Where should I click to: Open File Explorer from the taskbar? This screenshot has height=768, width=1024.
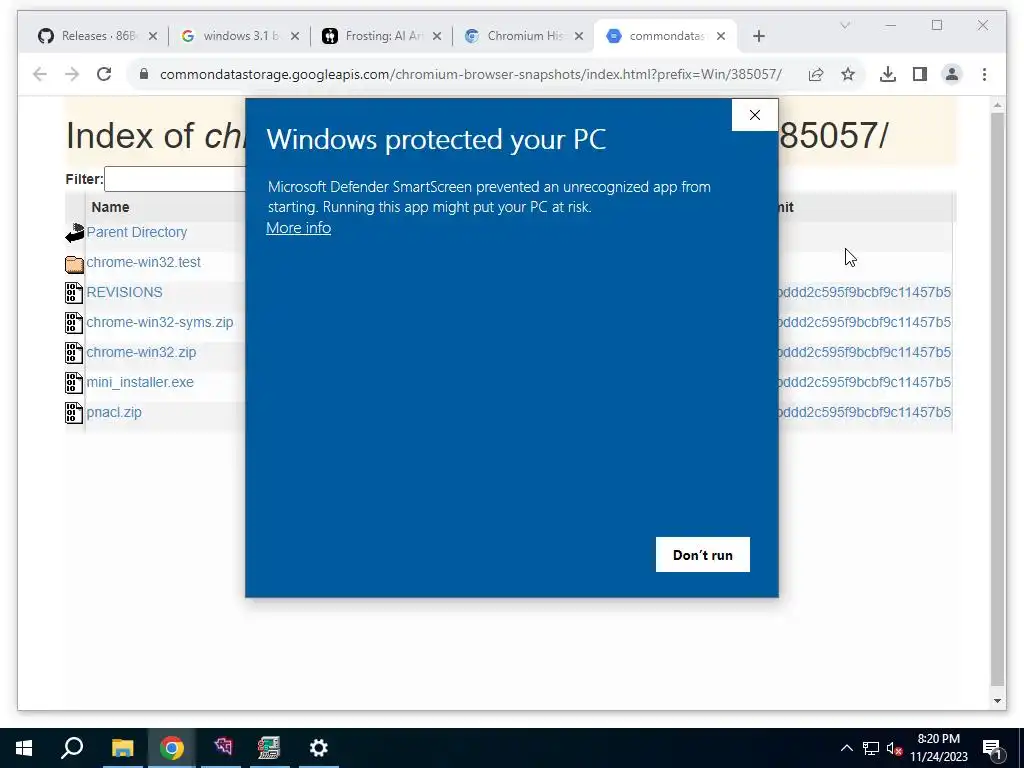122,748
